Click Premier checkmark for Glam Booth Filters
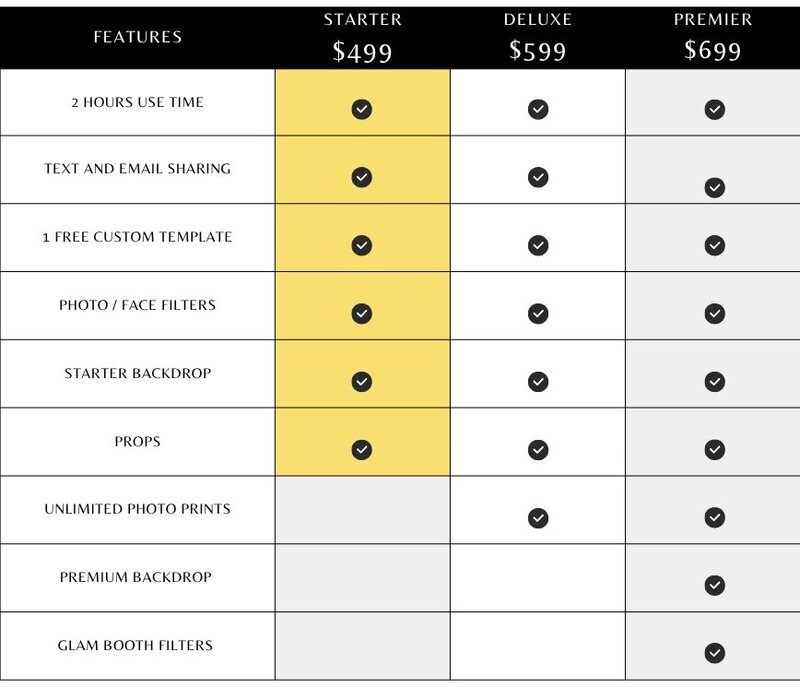 click(715, 653)
